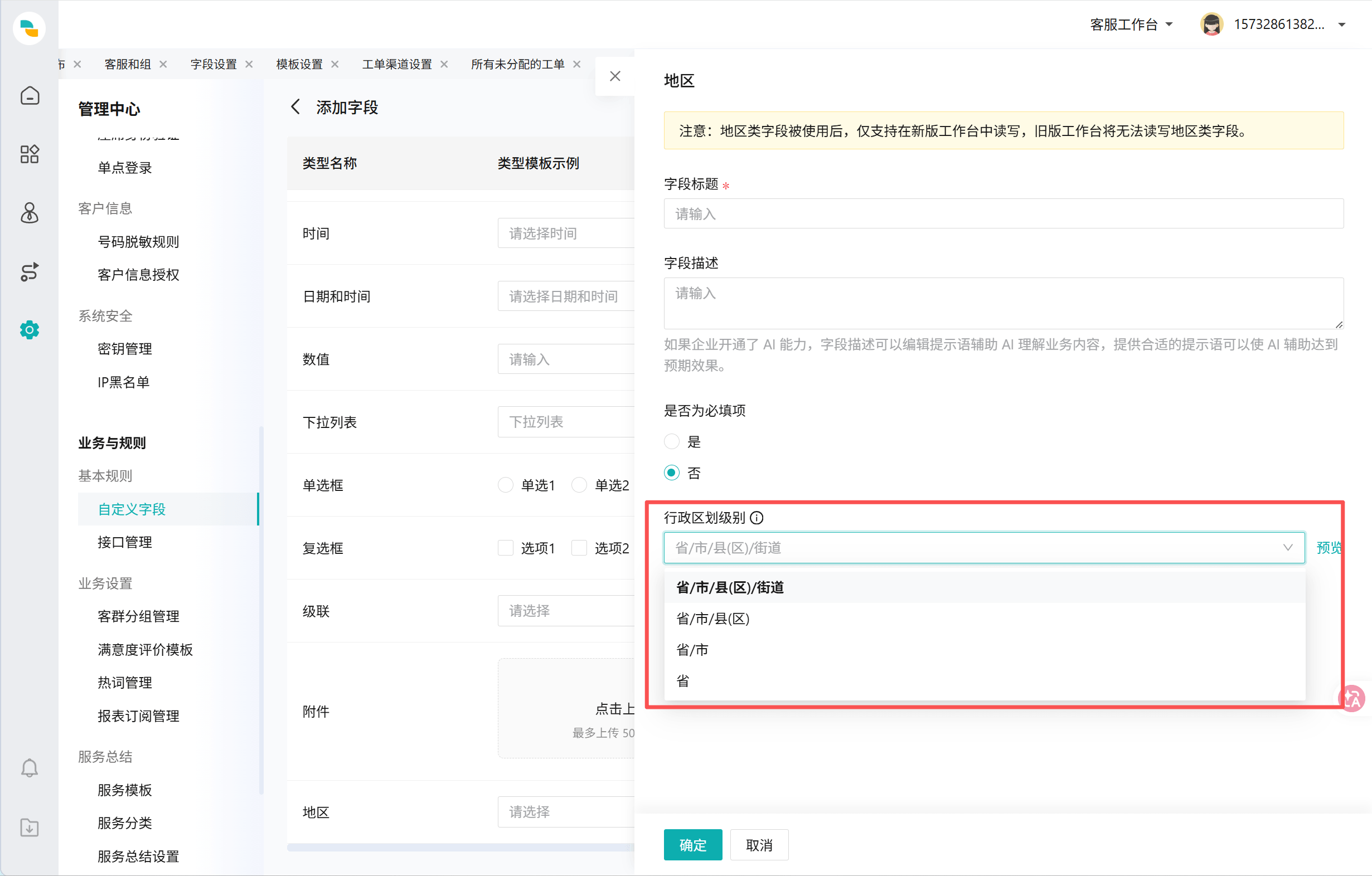This screenshot has width=1372, height=876.
Task: Open 密钥管理 menu item
Action: pyautogui.click(x=125, y=349)
